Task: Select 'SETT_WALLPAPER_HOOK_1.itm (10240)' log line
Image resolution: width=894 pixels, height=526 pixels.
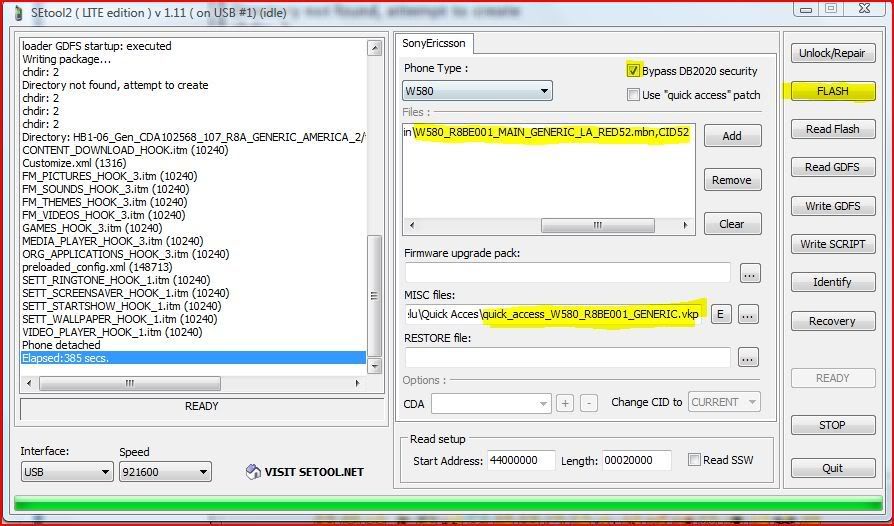Action: [120, 319]
